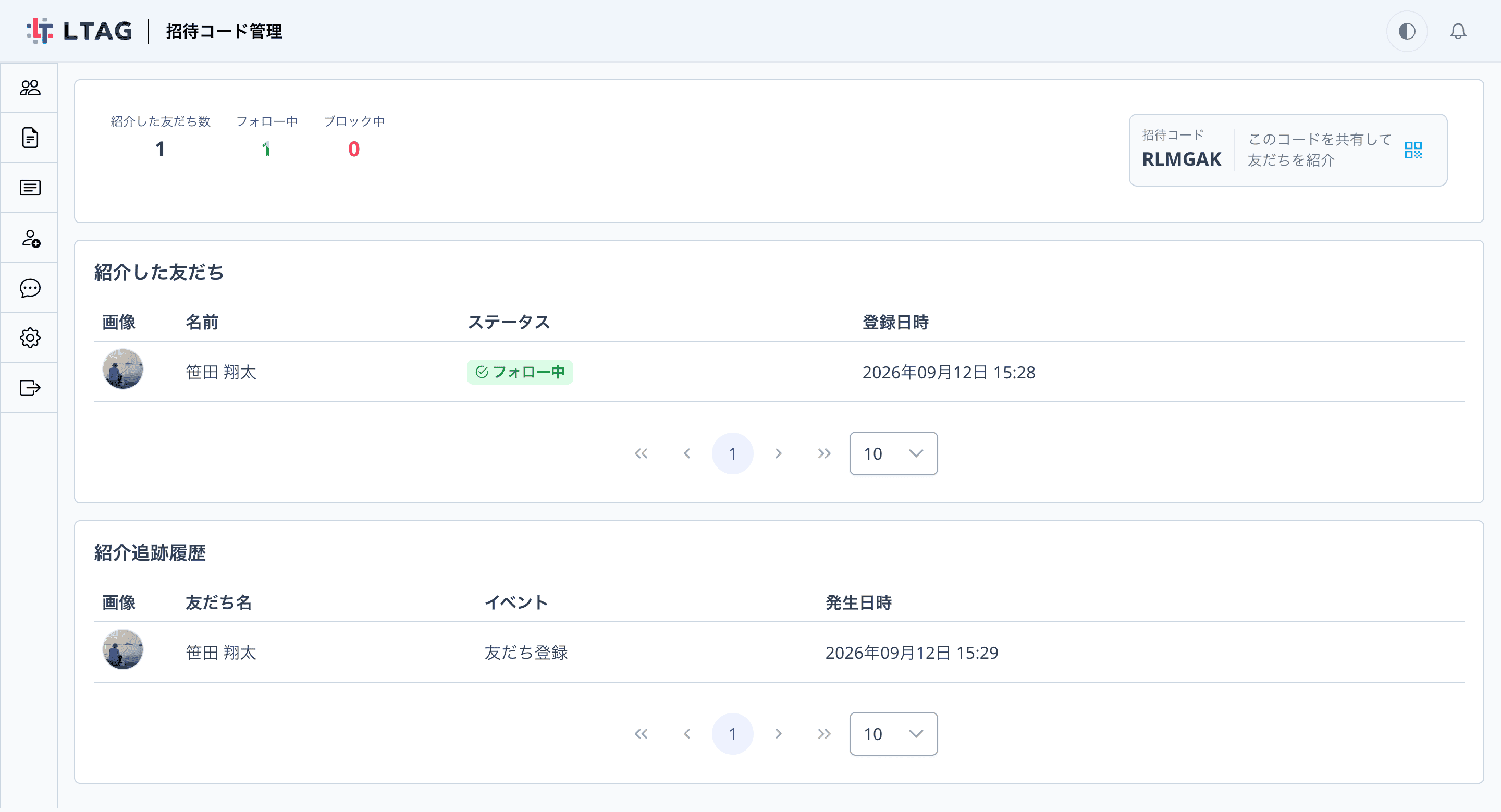Go to first page in 紹介した友だち table
The width and height of the screenshot is (1501, 812).
tap(641, 453)
